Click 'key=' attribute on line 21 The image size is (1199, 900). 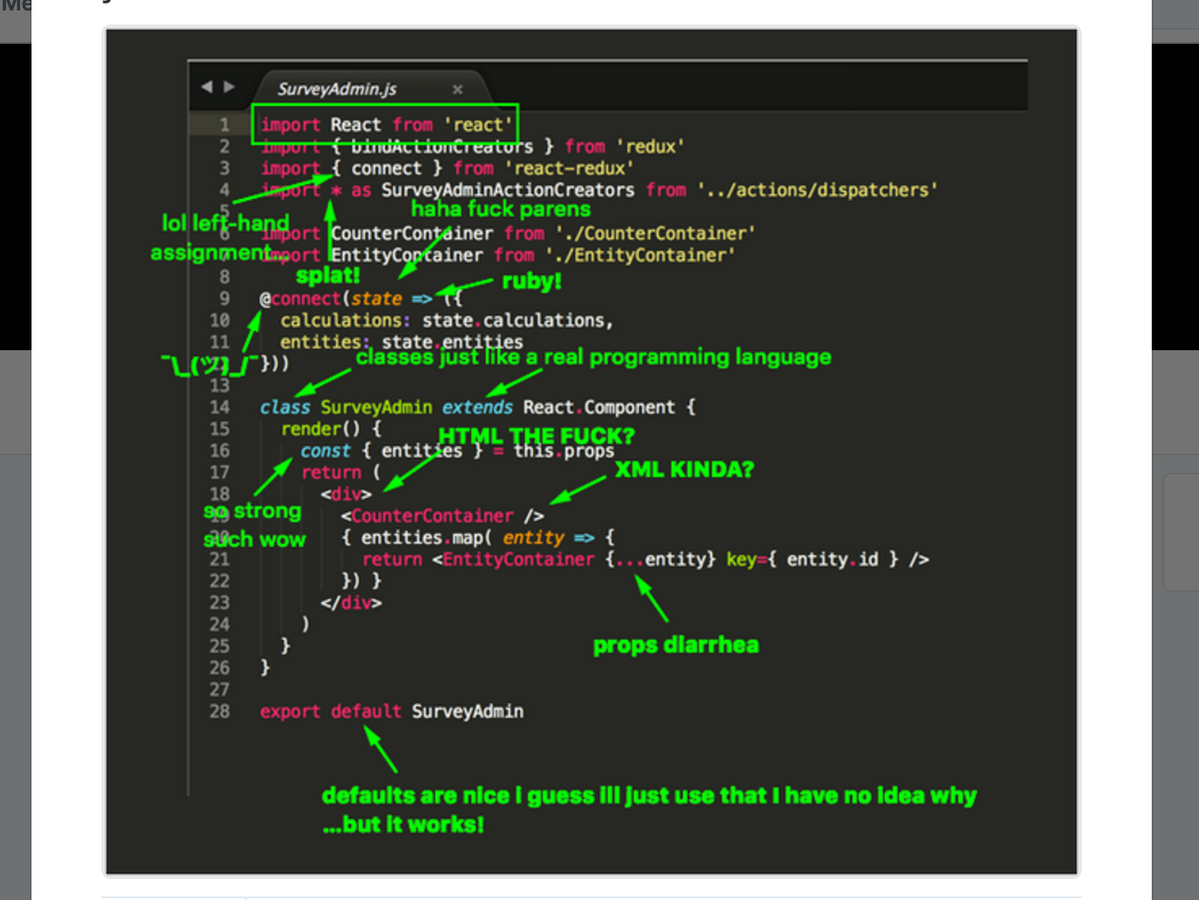point(746,560)
